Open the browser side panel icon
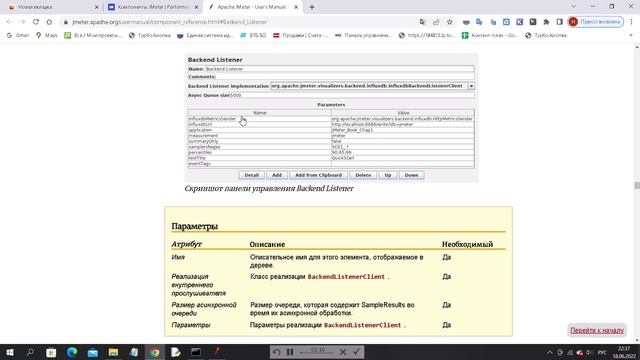640x360 pixels. (560, 22)
